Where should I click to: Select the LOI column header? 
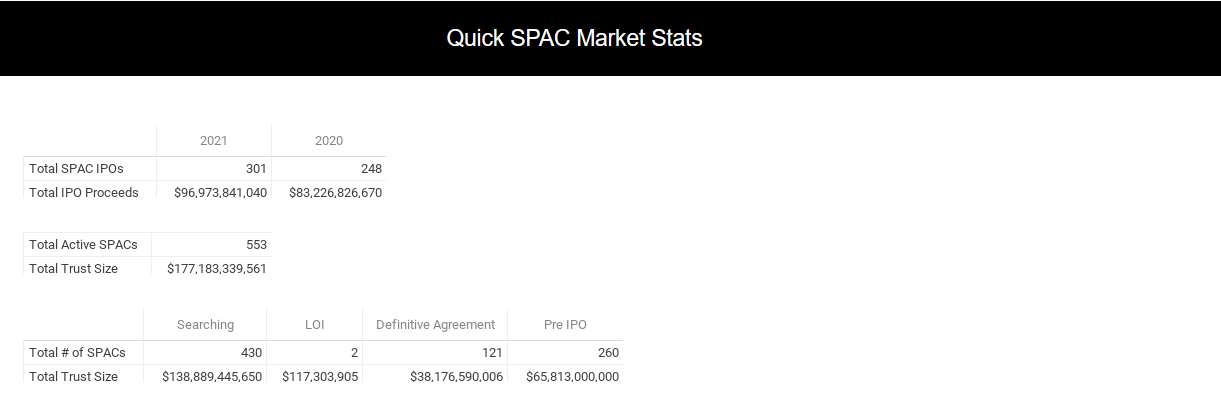pyautogui.click(x=314, y=325)
